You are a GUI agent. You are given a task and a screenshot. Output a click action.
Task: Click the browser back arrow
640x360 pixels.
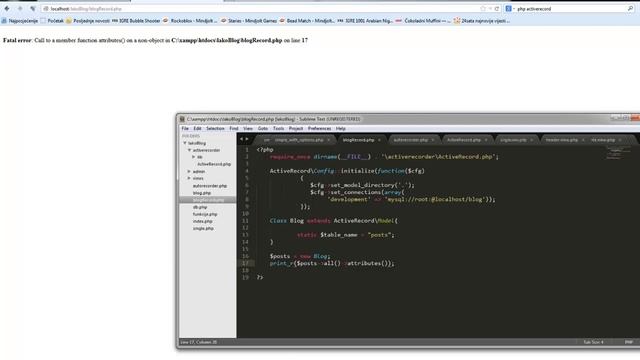[7, 9]
